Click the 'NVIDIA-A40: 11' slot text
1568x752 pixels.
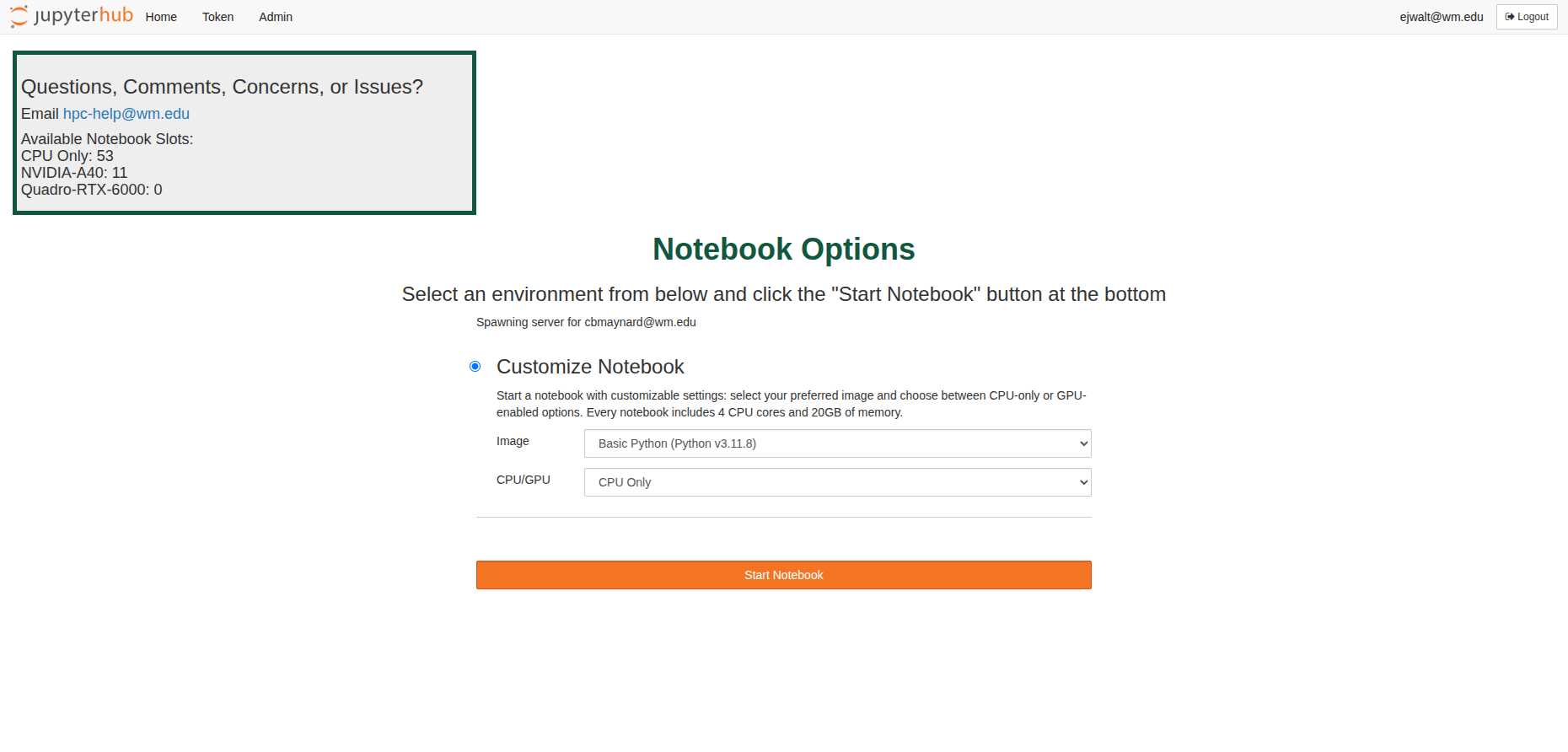tap(74, 173)
